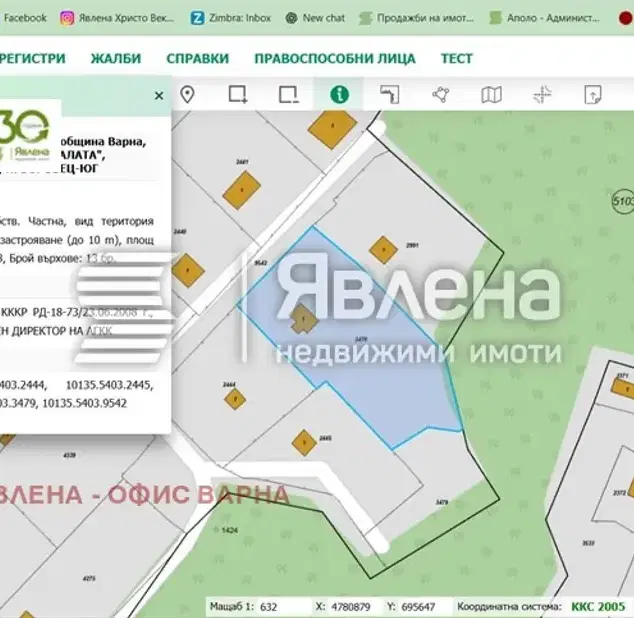The width and height of the screenshot is (634, 618).
Task: Click road parcel label 9542
Action: 261,263
